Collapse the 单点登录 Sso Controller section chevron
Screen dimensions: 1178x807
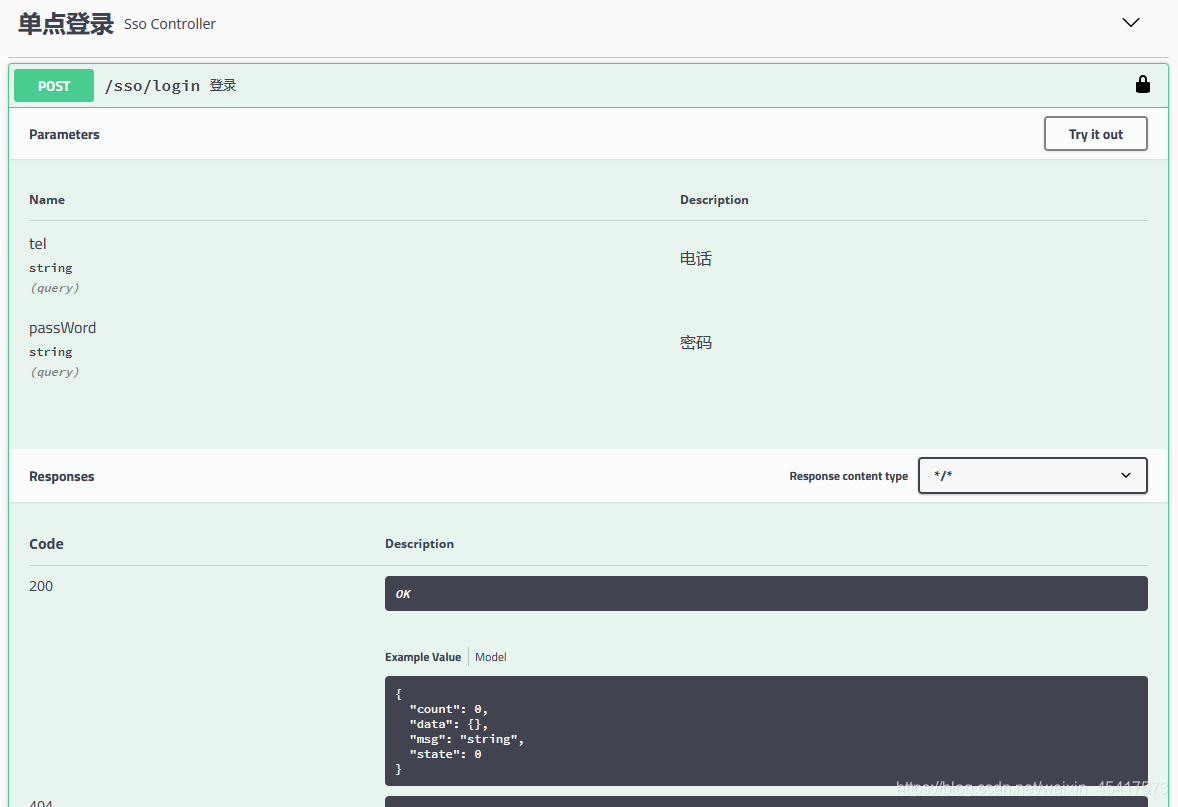pos(1131,23)
